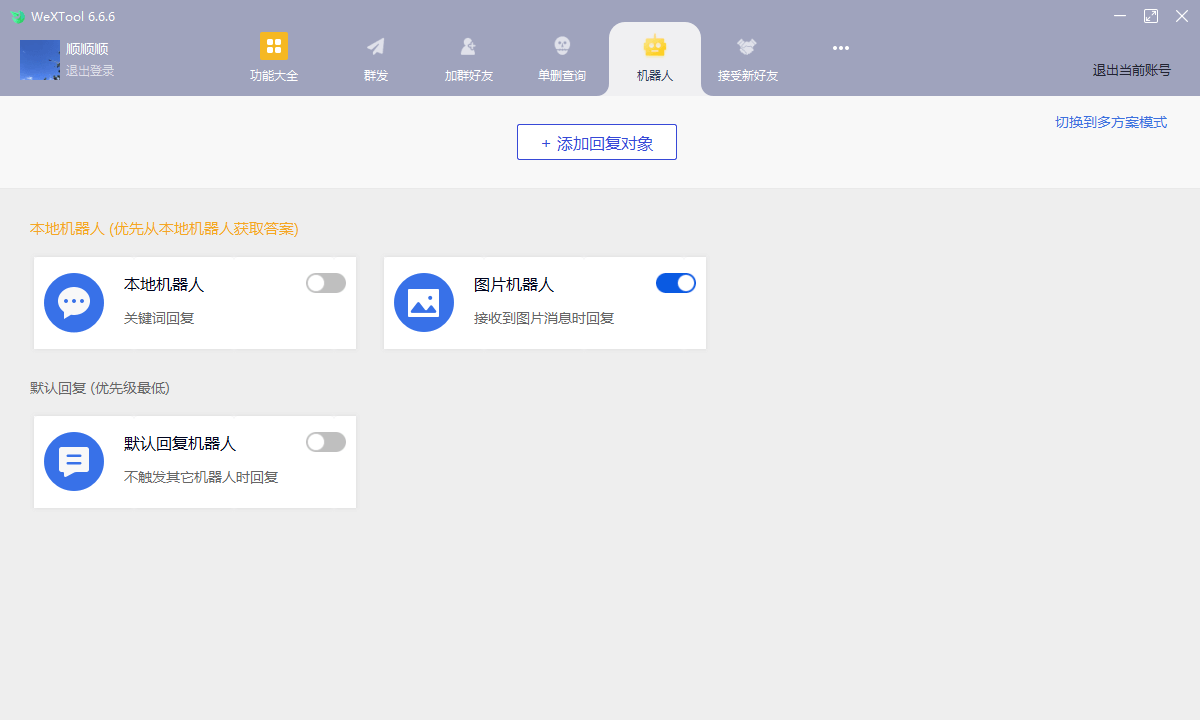Open the 加群好友 feature
1200x720 pixels.
point(468,57)
